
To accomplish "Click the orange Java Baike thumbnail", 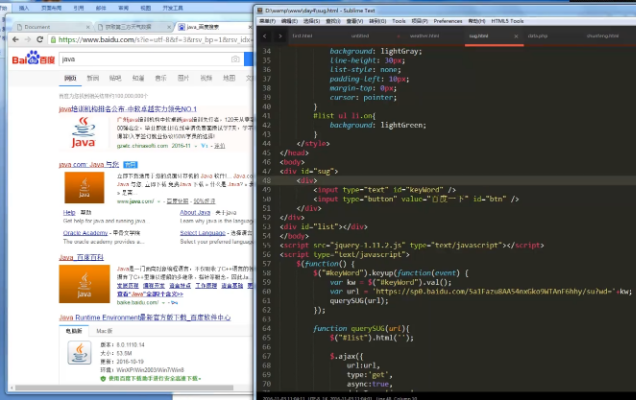I will (x=84, y=282).
